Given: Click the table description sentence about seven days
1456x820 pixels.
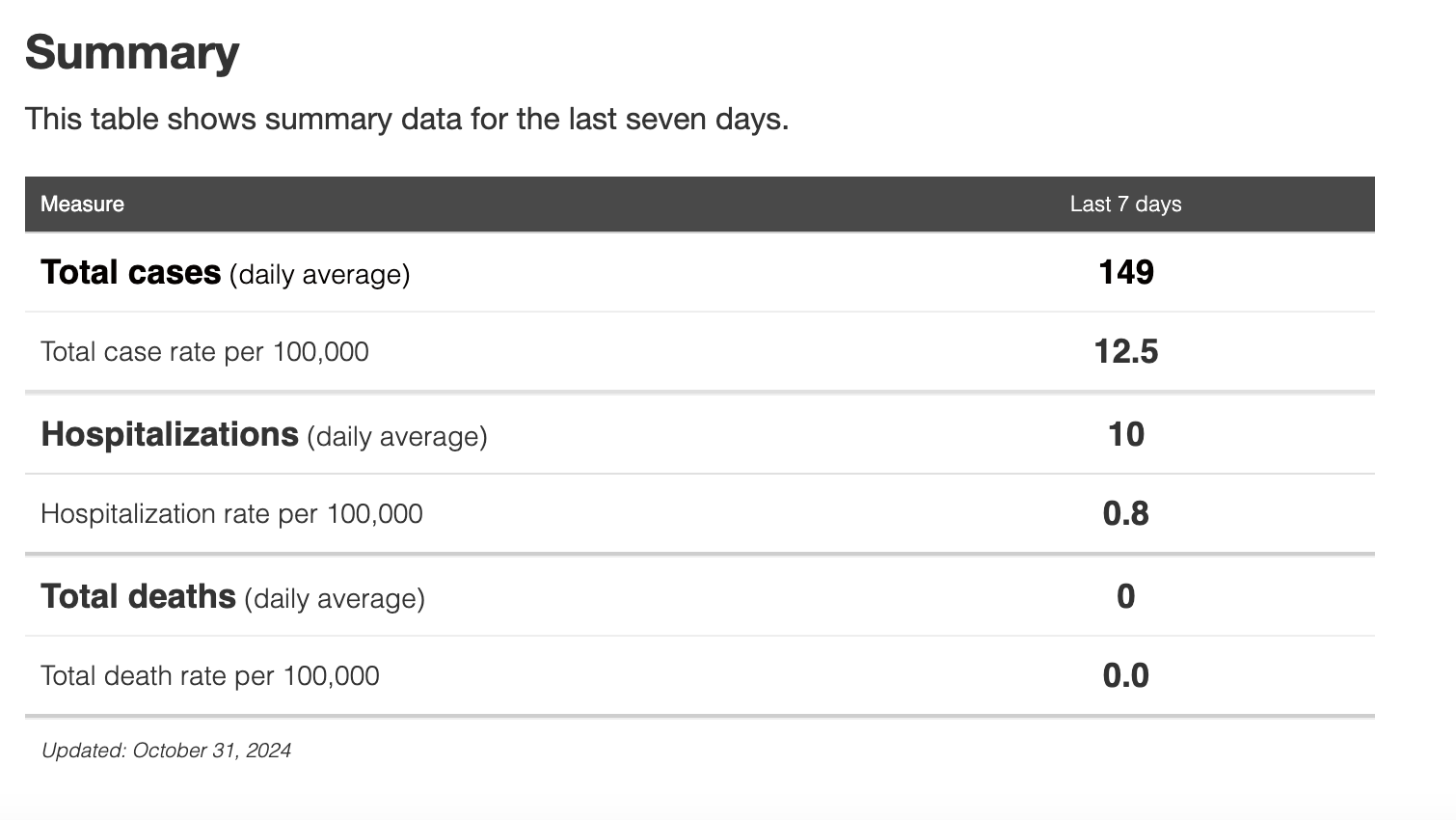Looking at the screenshot, I should pos(406,120).
